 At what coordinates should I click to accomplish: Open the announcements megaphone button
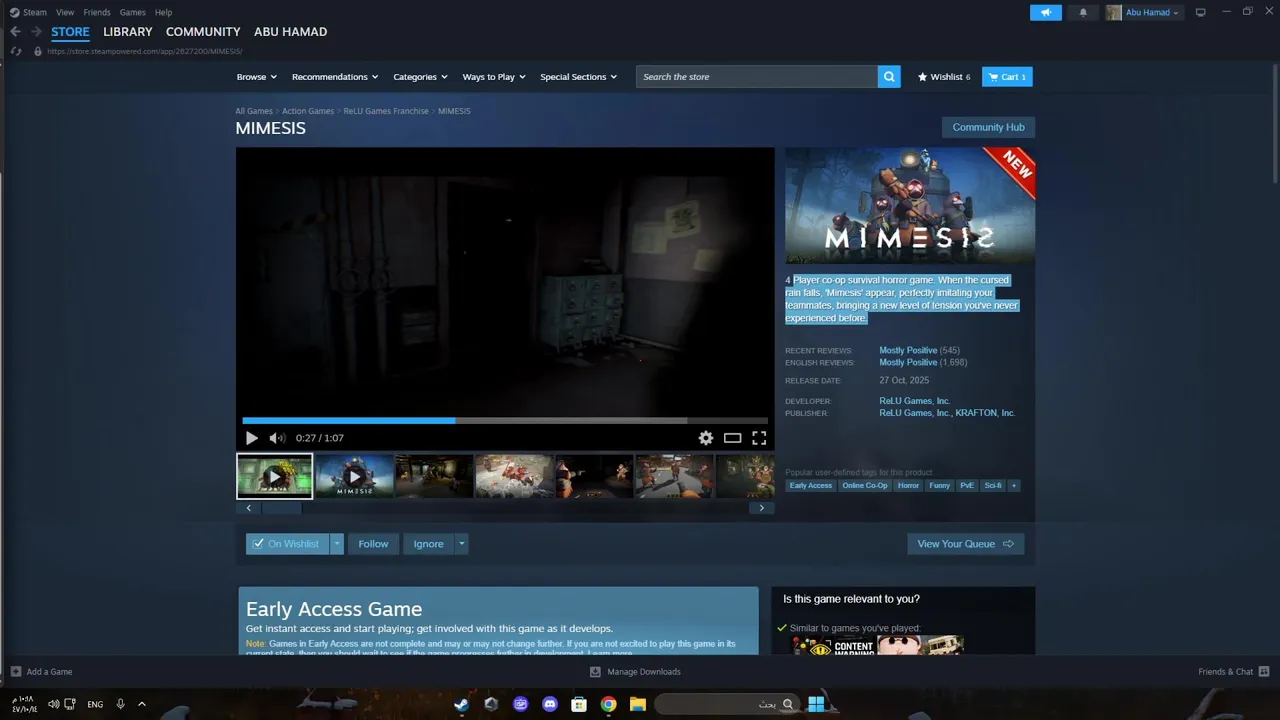point(1046,13)
